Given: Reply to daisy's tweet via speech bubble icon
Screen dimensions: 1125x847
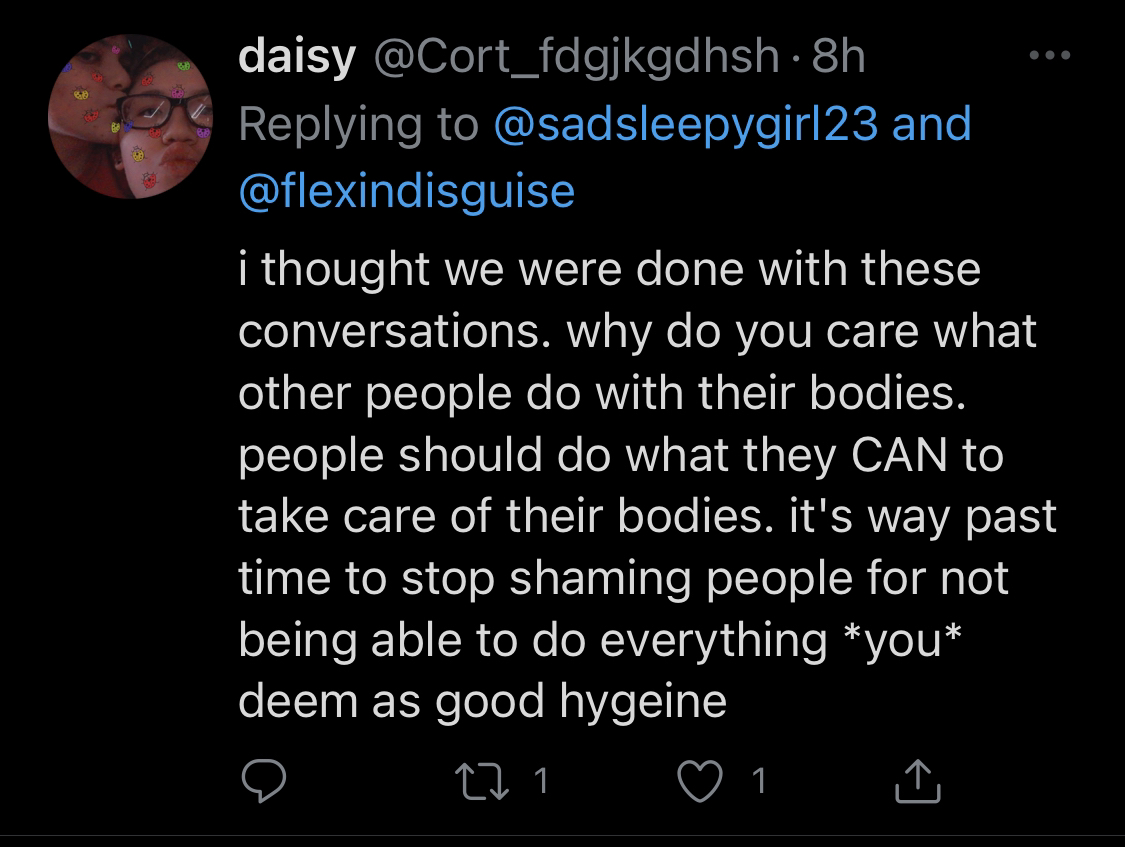Looking at the screenshot, I should click(264, 780).
